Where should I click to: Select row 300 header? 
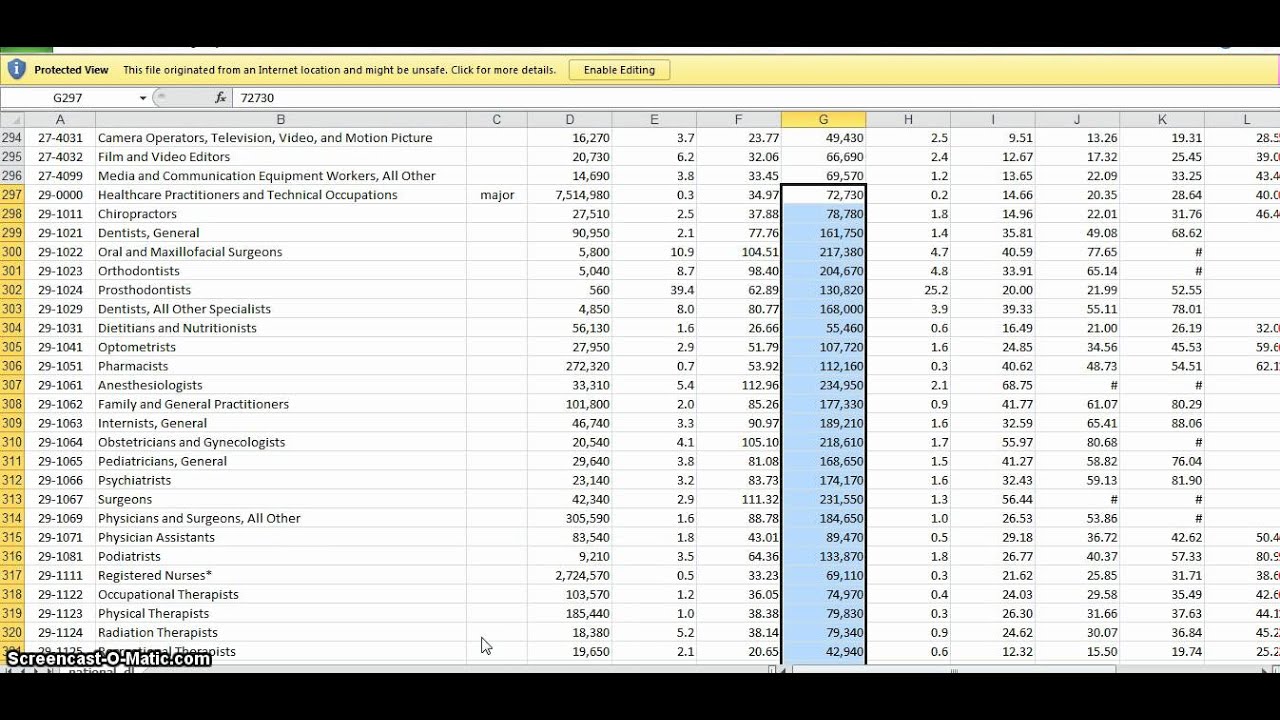click(x=12, y=252)
